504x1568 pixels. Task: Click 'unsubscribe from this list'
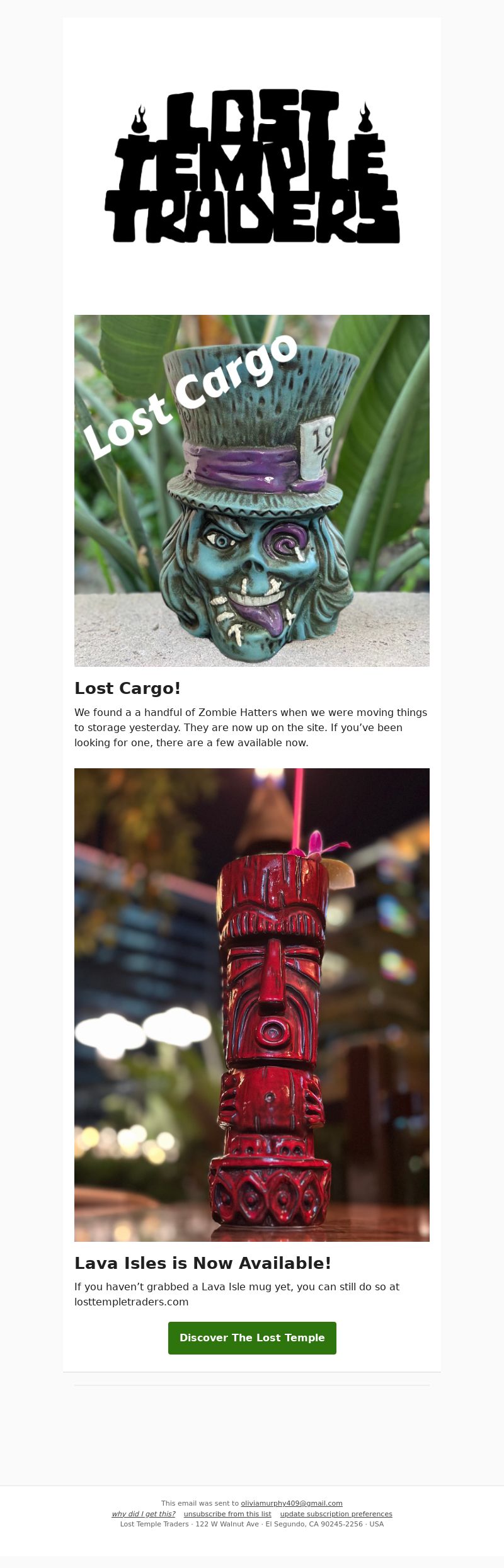tap(227, 1514)
